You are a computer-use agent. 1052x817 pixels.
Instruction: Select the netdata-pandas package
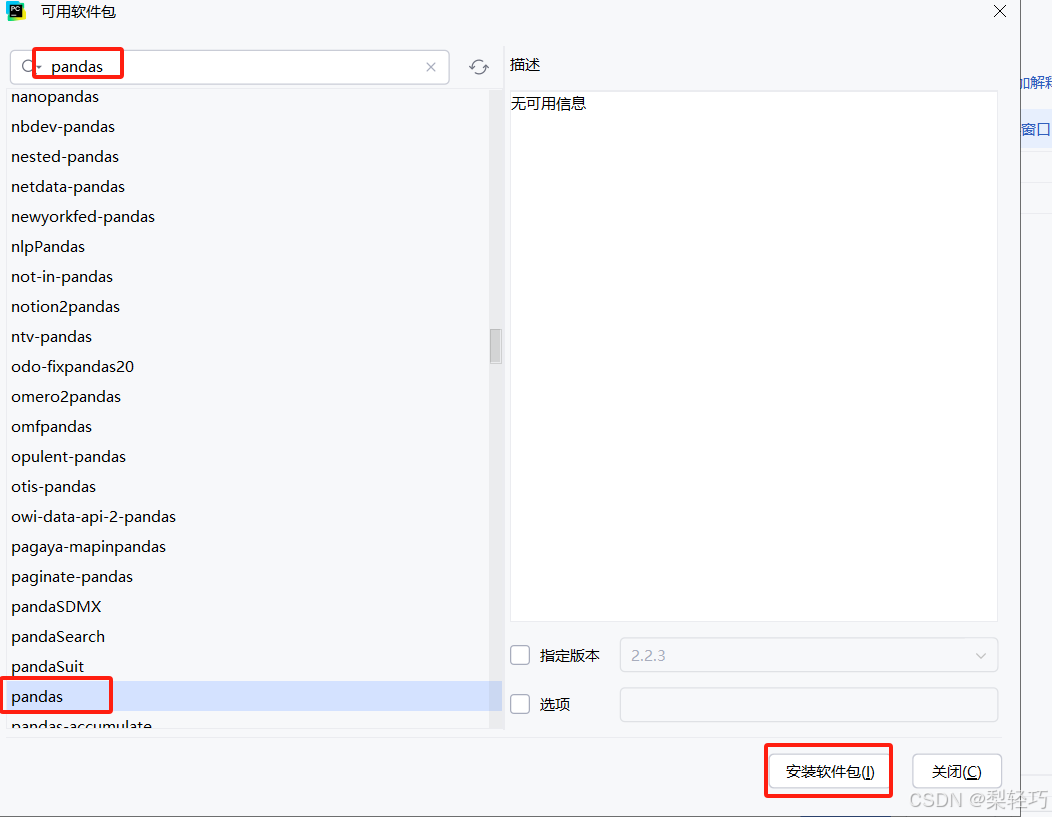(248, 187)
